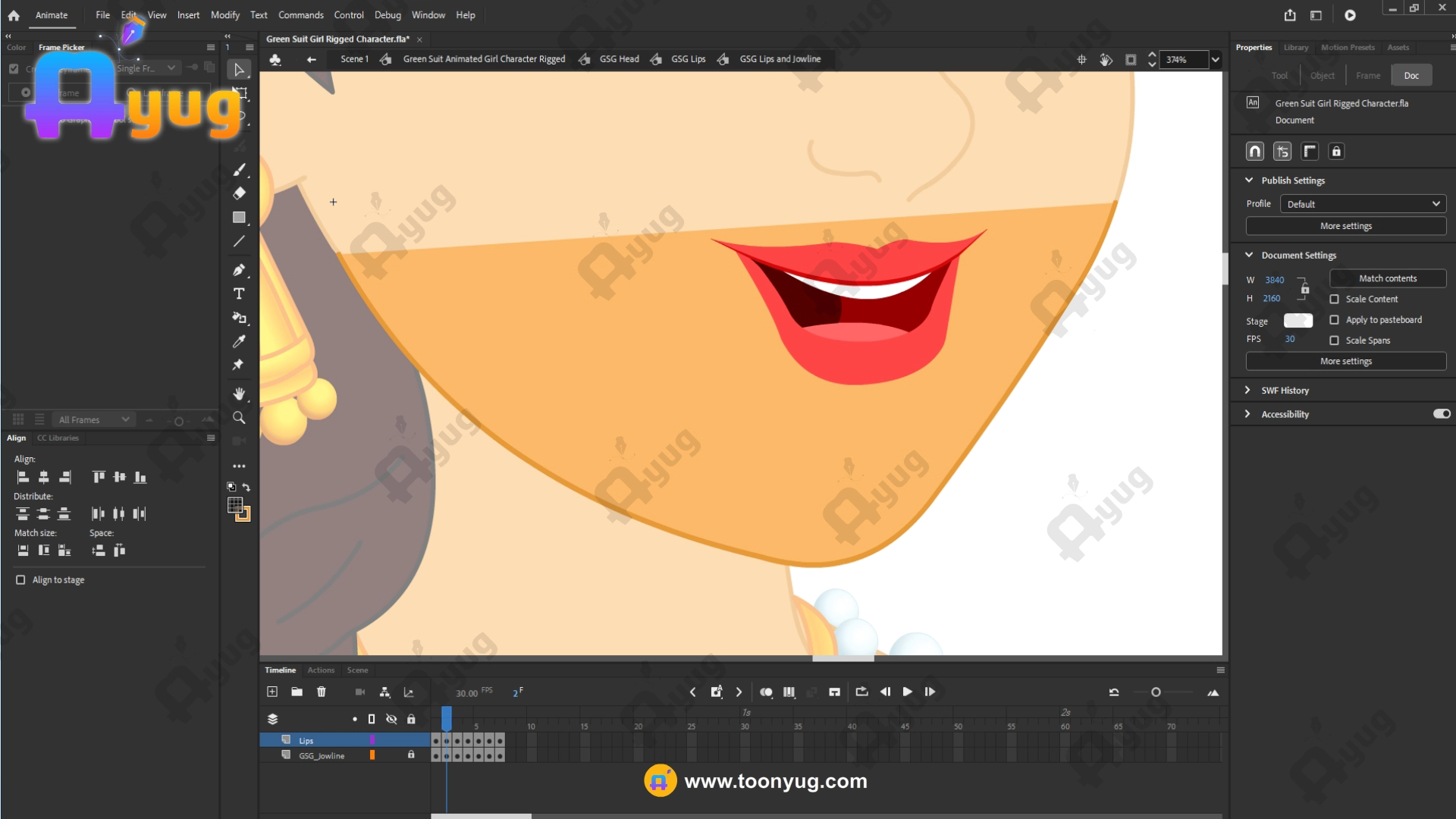The image size is (1456, 819).
Task: Select the Zoom magnifier tool
Action: coord(239,418)
